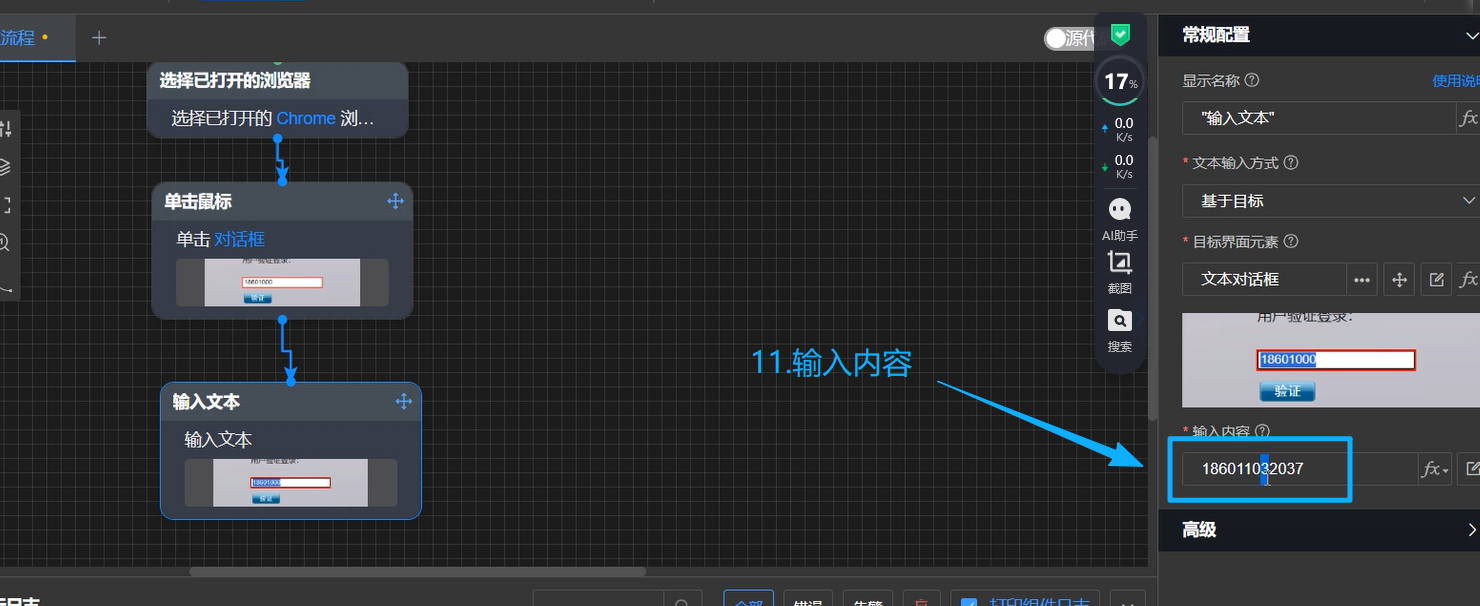Screen dimensions: 1480x606
Task: Click the 显示名称 input with "输入文本"
Action: (1318, 118)
